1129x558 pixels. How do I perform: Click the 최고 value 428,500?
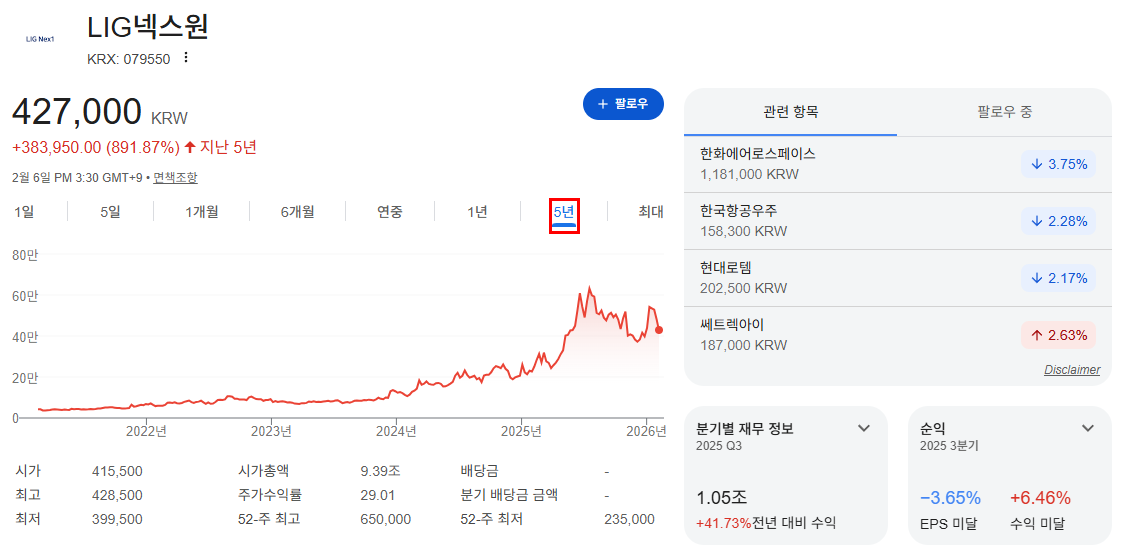click(x=117, y=495)
